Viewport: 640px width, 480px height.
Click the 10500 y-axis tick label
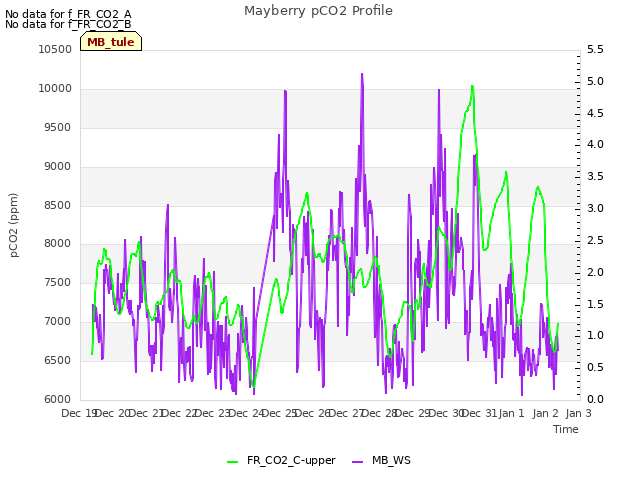pyautogui.click(x=55, y=49)
